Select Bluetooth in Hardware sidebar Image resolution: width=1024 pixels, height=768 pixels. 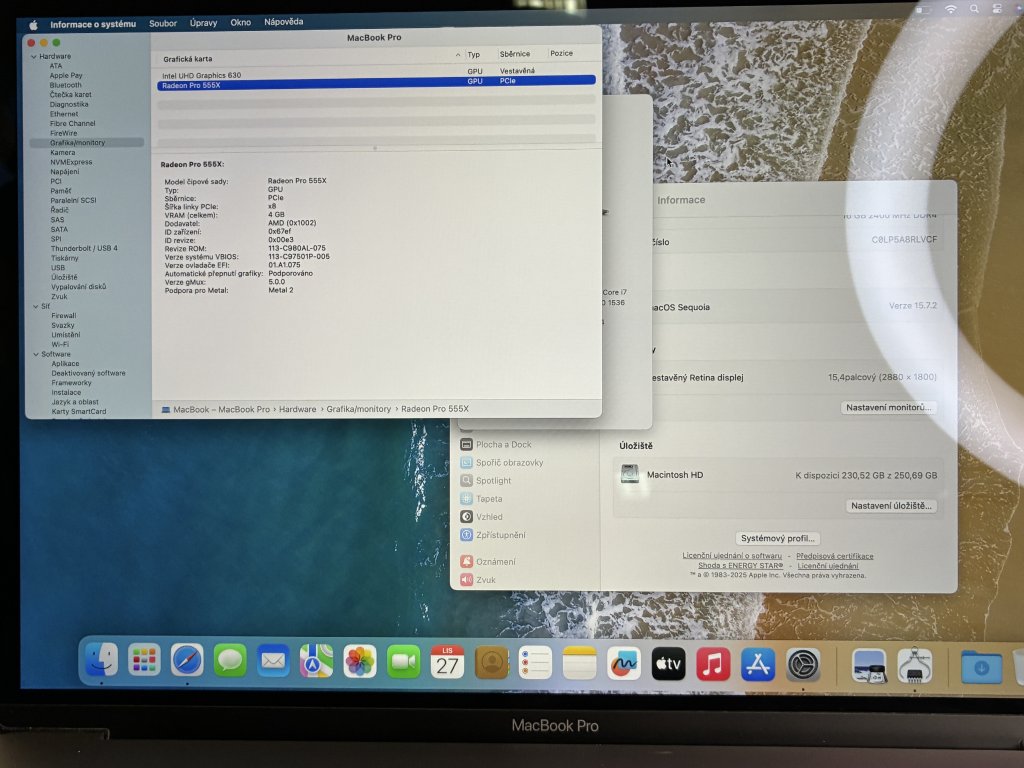point(65,85)
